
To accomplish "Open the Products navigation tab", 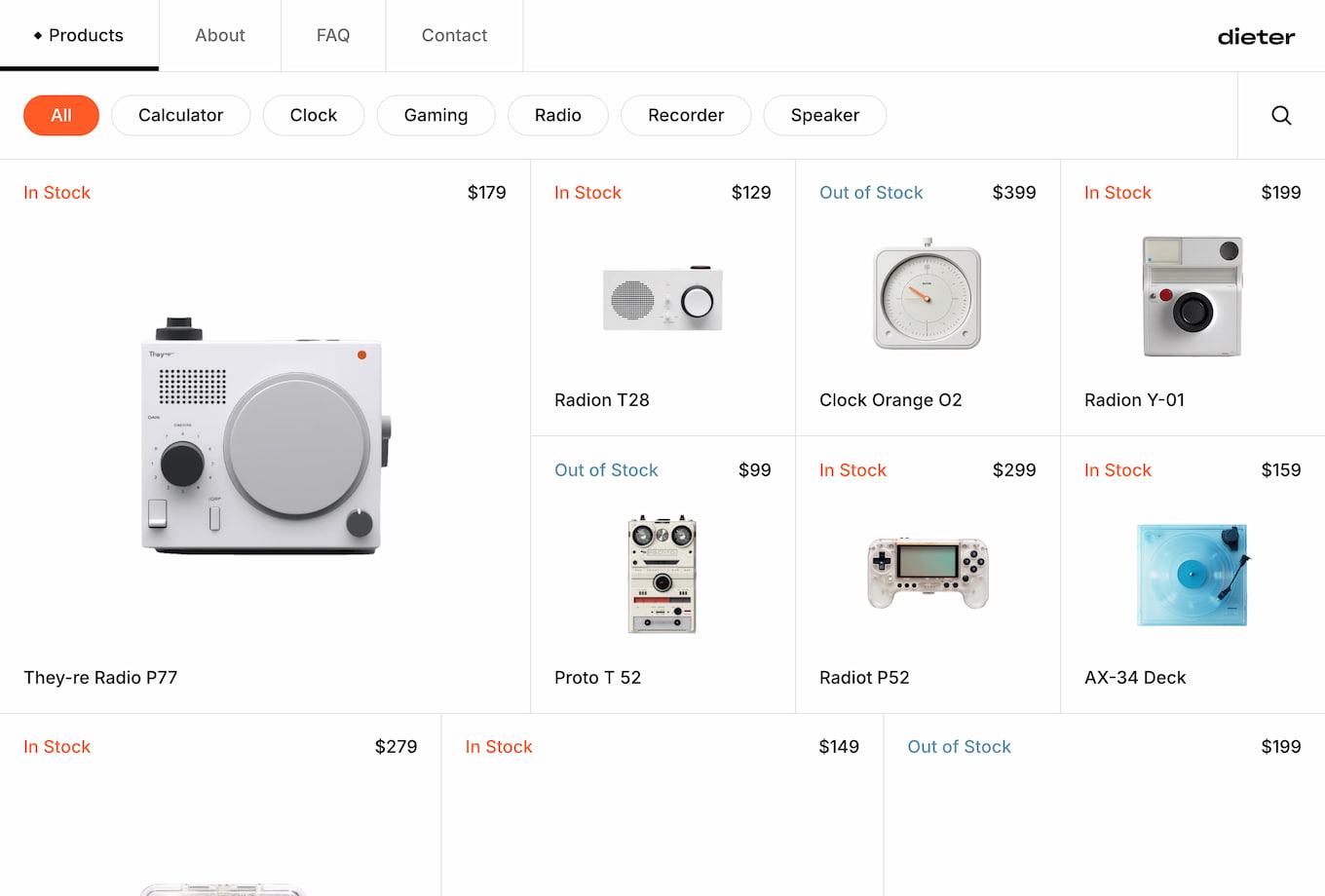I will pos(80,35).
